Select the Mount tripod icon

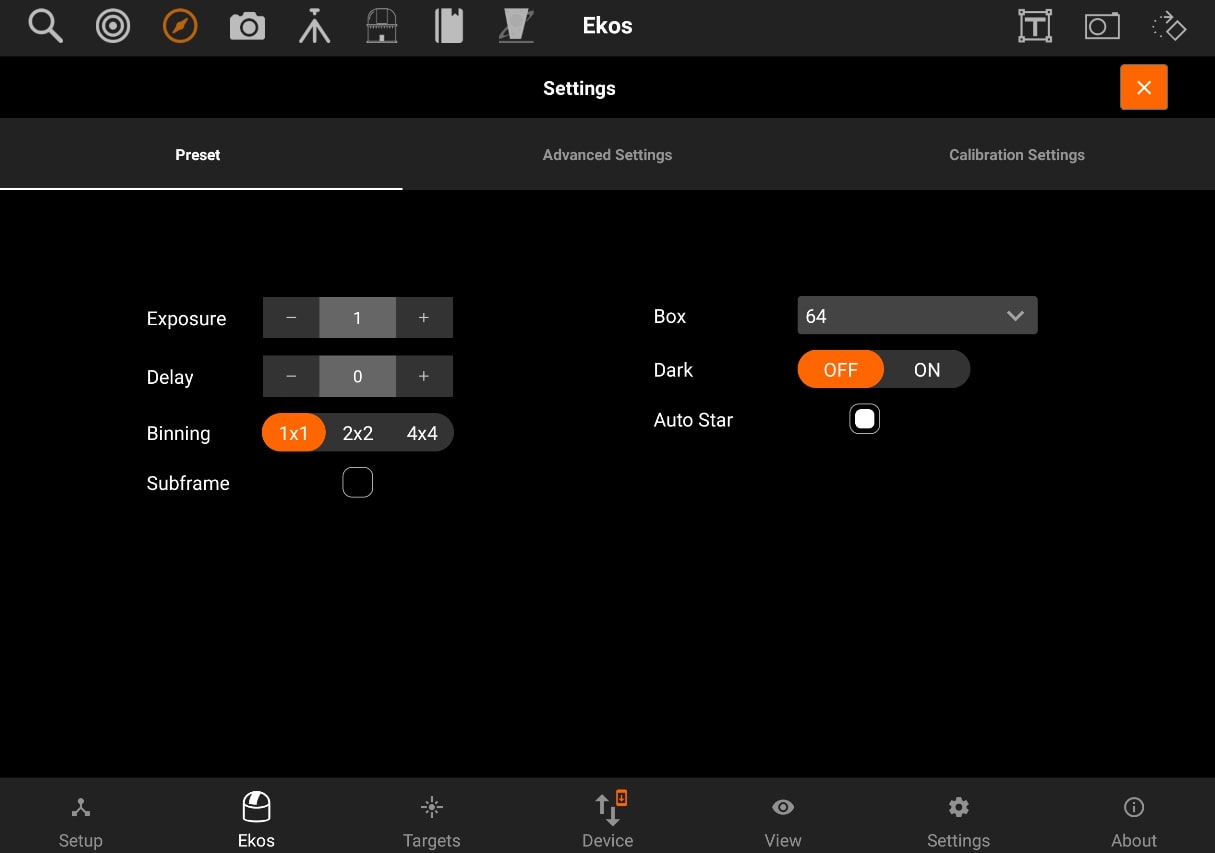[x=314, y=26]
